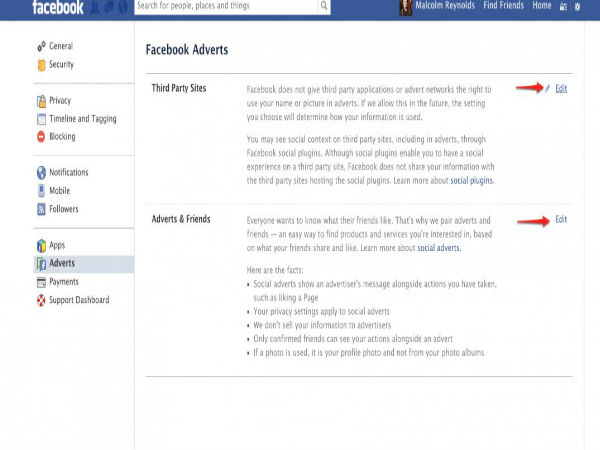This screenshot has height=450, width=600.
Task: Open Mobile settings section
Action: pos(59,191)
